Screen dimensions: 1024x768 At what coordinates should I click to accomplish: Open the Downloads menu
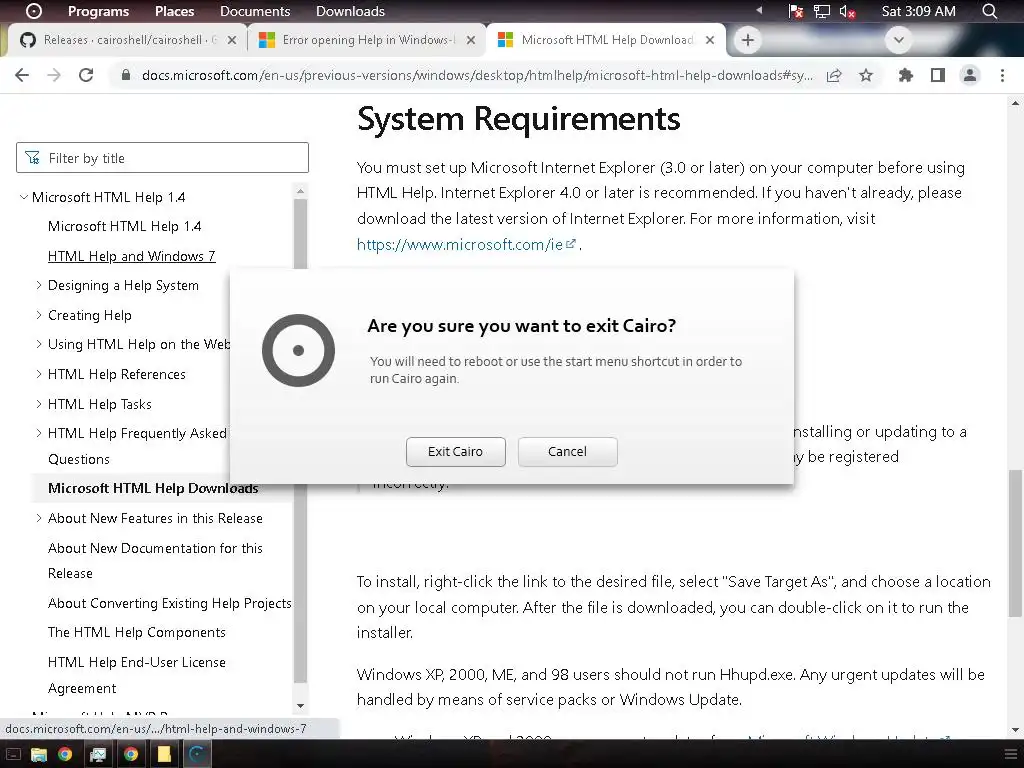(350, 11)
